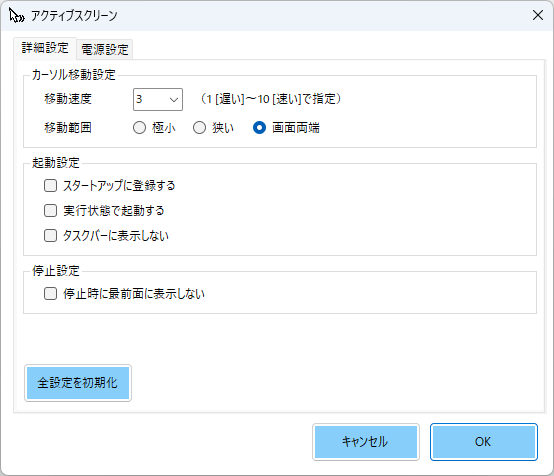The width and height of the screenshot is (554, 476).
Task: Click the 移動速度 value field showing 3
Action: click(x=151, y=99)
